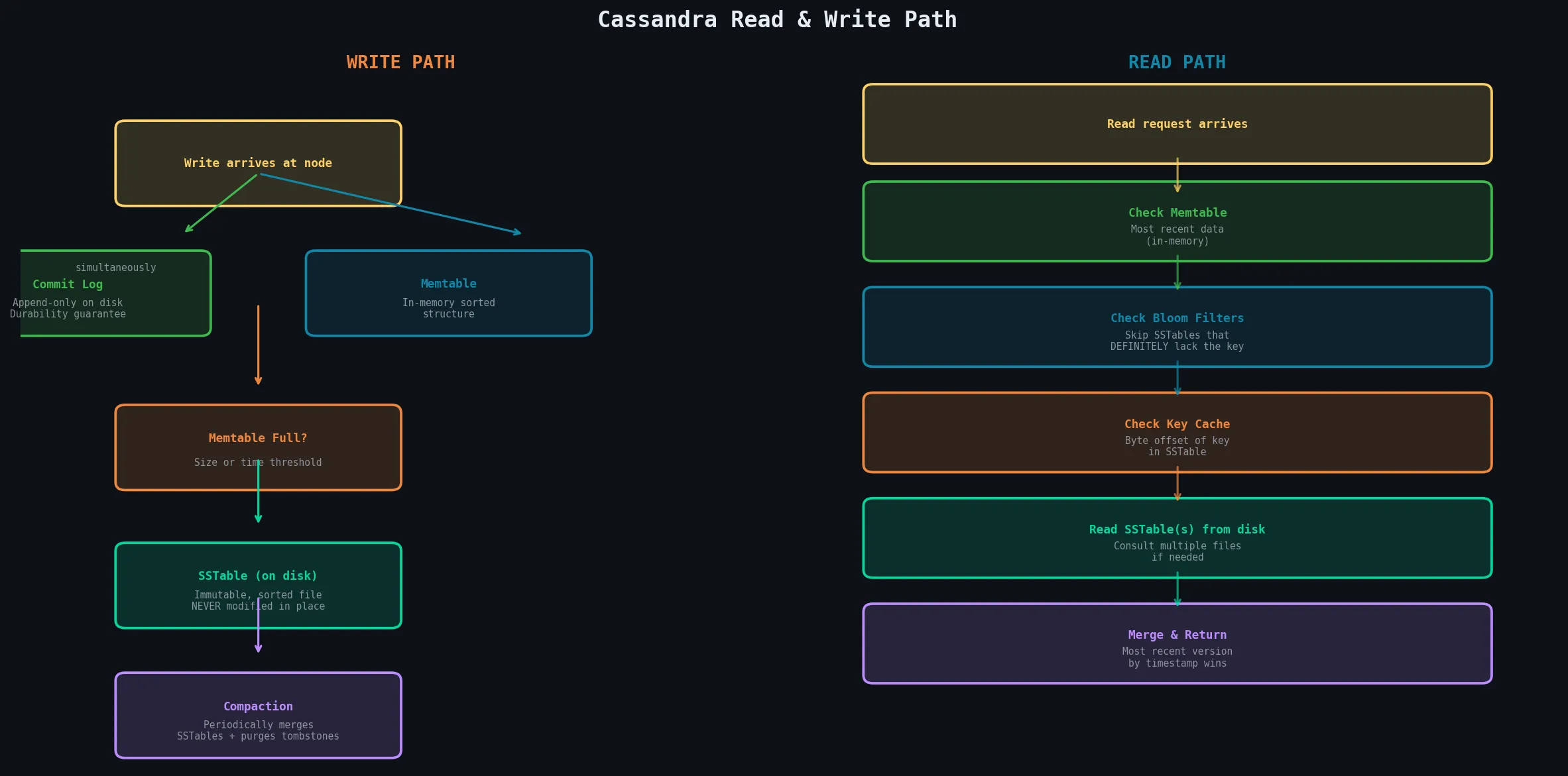Select the 'Commit Log' node label
This screenshot has height=776, width=1568.
[x=68, y=284]
